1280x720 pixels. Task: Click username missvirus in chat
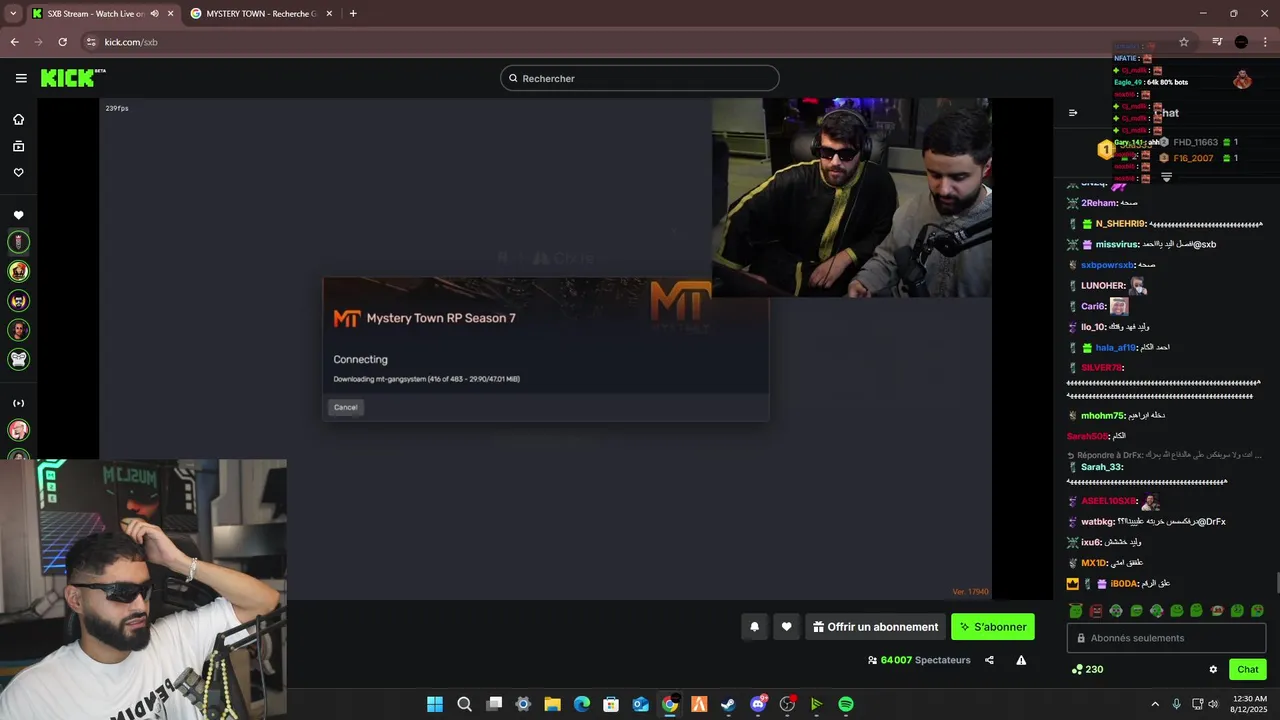click(1116, 244)
